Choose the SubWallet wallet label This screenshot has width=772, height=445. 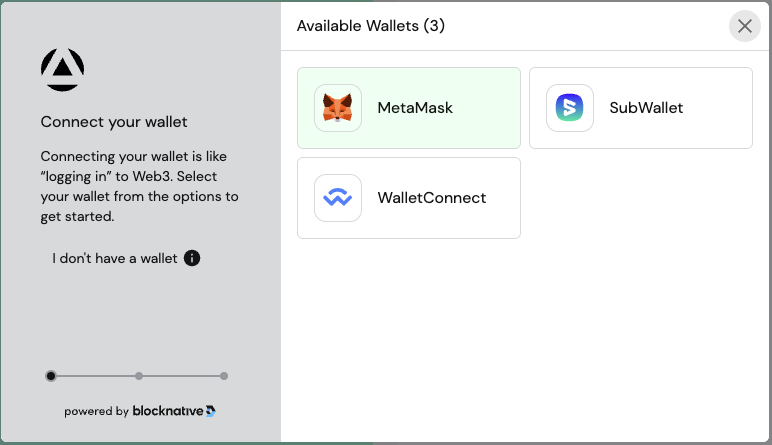coord(646,108)
